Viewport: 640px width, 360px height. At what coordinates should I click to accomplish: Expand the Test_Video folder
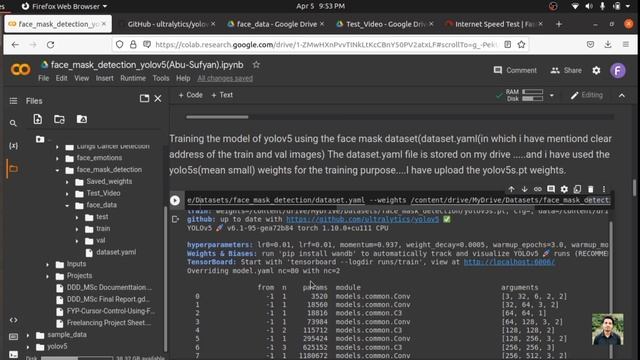pos(67,193)
